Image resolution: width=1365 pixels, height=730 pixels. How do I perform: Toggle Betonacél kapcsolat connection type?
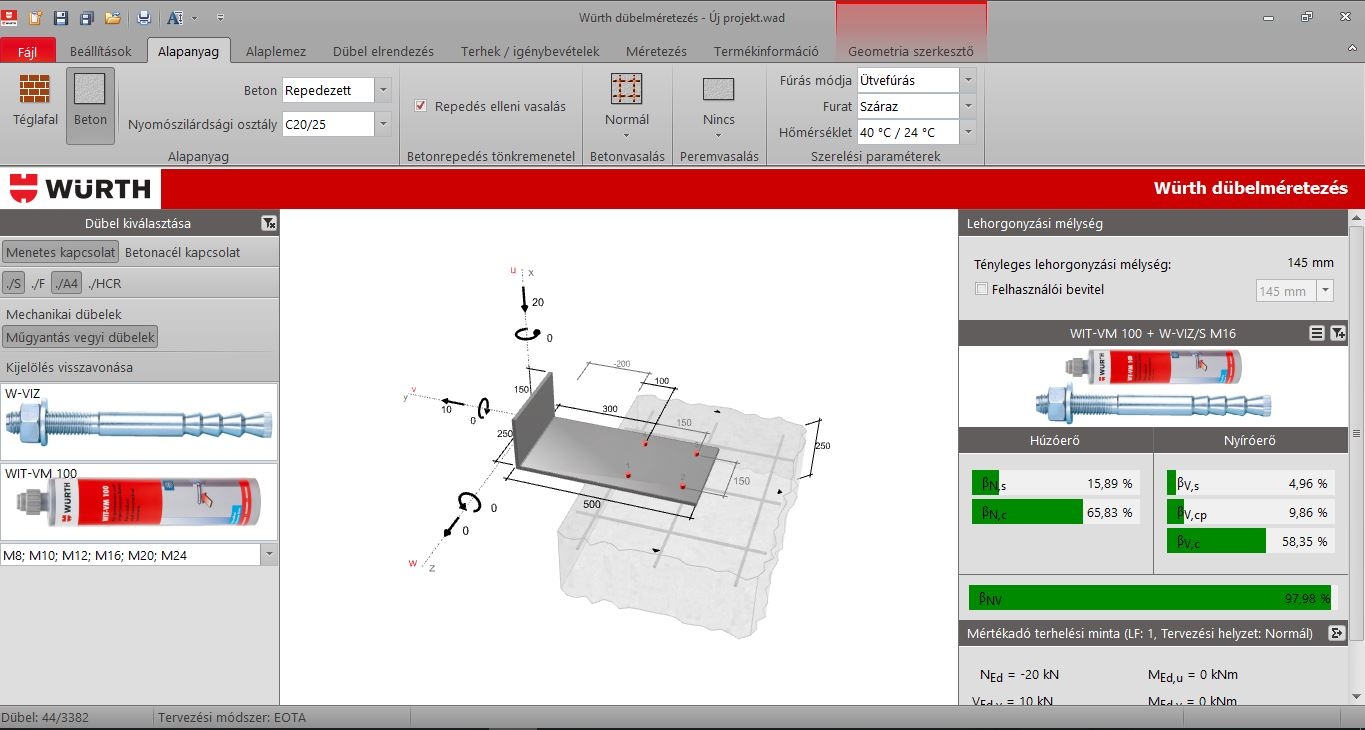pos(183,252)
